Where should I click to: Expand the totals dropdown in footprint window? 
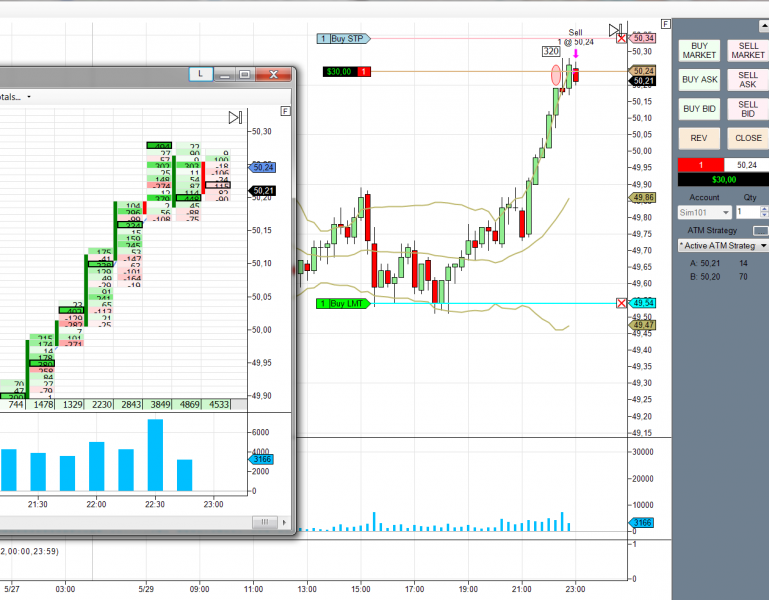(29, 97)
